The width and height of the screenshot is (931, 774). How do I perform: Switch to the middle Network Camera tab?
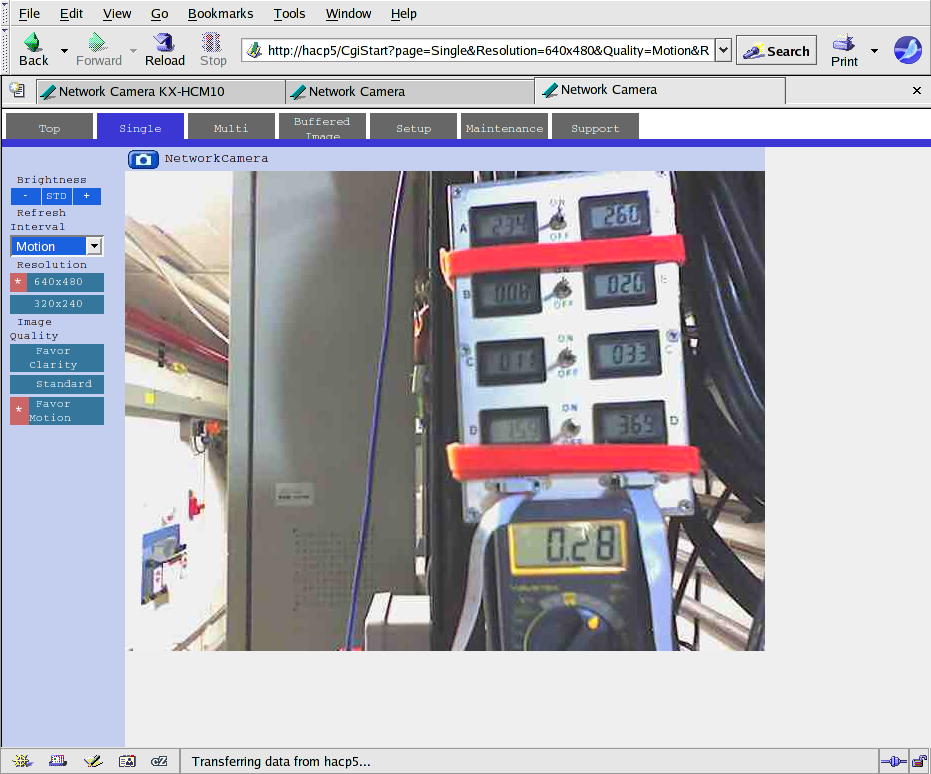click(x=410, y=91)
